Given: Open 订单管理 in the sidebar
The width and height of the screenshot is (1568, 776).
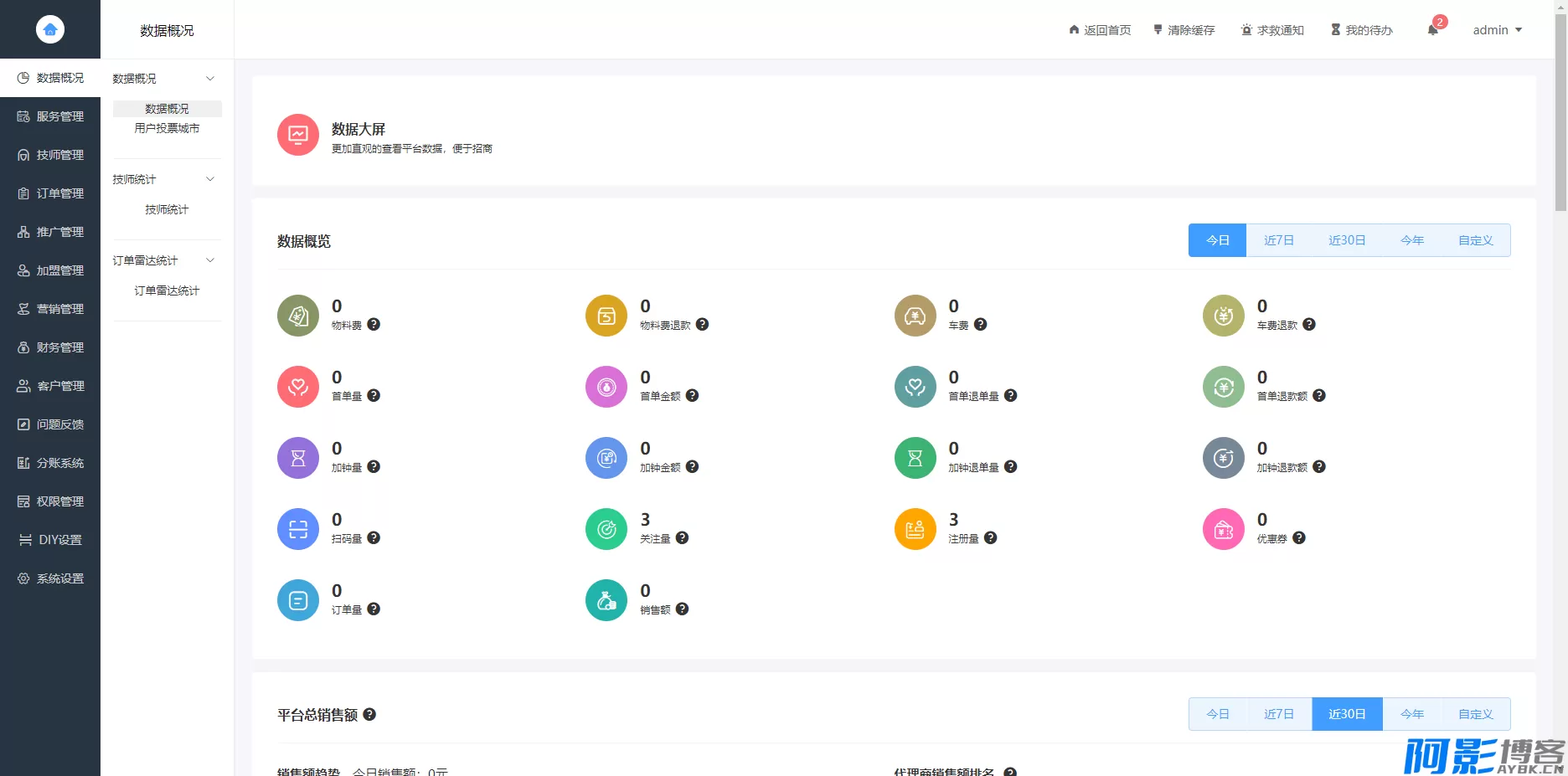Looking at the screenshot, I should pyautogui.click(x=50, y=193).
